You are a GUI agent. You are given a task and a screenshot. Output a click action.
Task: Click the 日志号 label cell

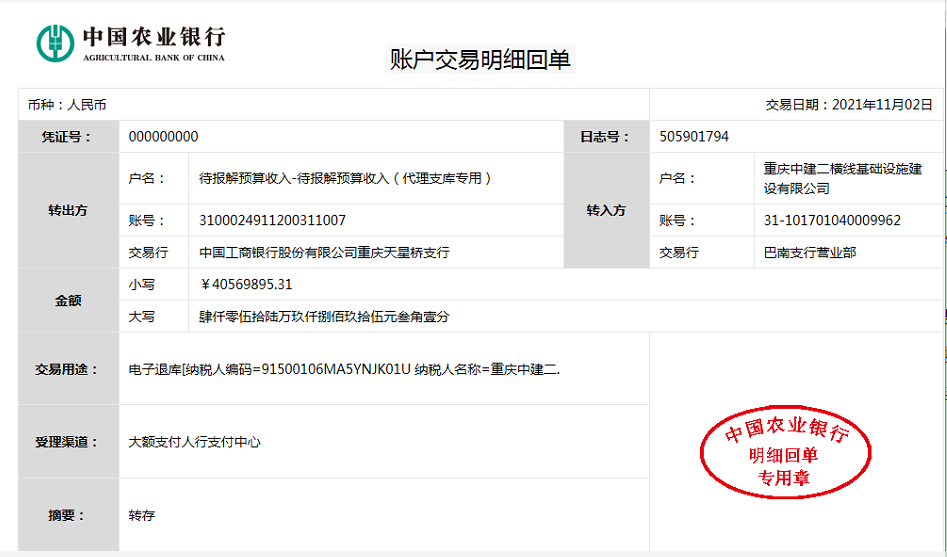click(606, 137)
